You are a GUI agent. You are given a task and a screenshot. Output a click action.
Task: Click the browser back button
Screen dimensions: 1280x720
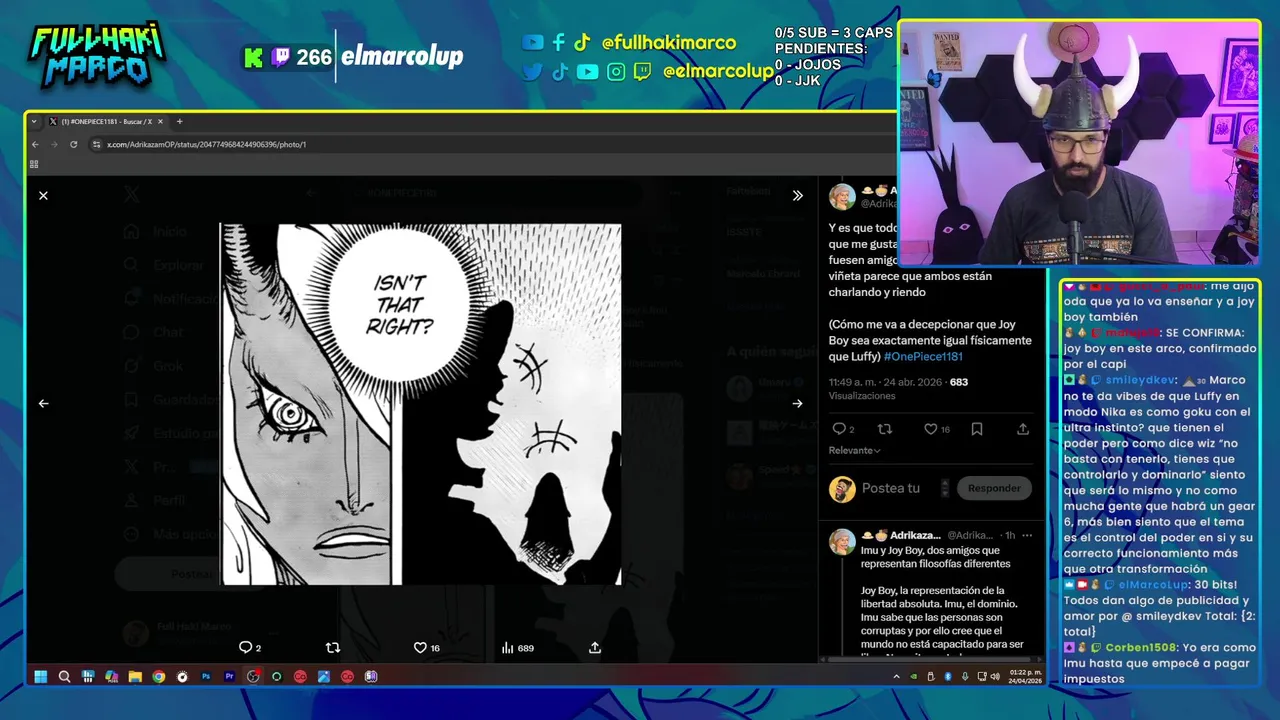tap(35, 144)
